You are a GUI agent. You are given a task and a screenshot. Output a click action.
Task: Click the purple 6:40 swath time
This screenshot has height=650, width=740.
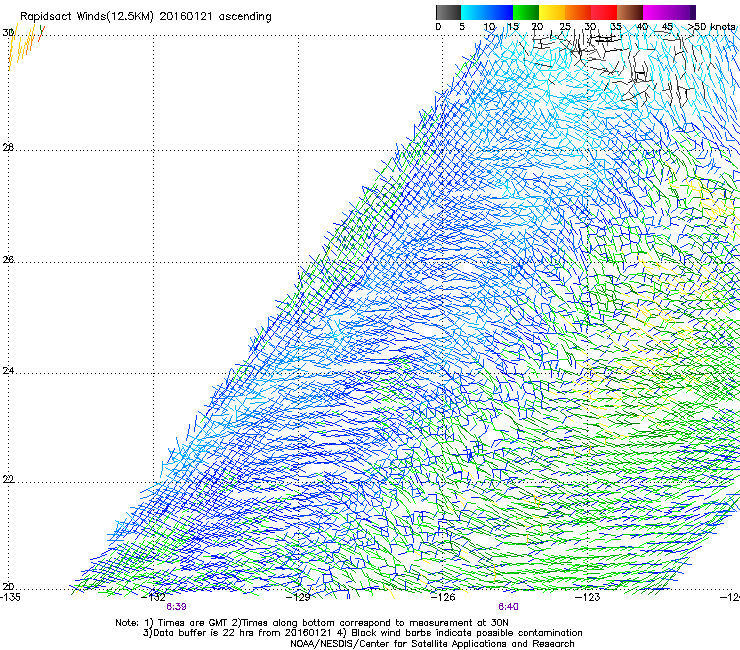[x=508, y=607]
